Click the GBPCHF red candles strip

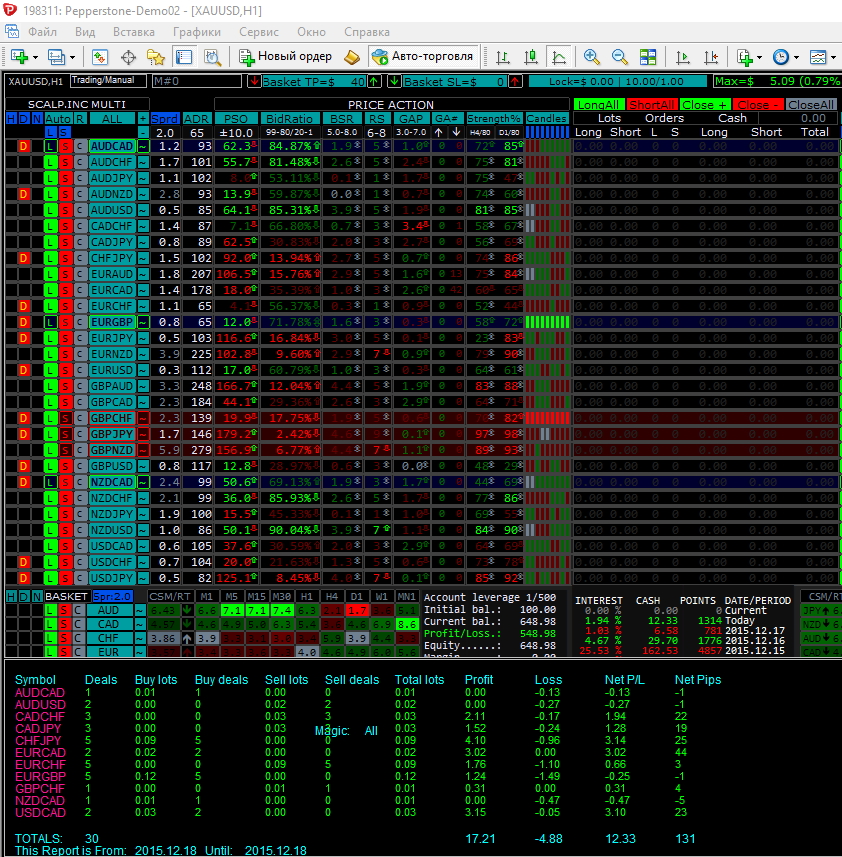click(547, 418)
